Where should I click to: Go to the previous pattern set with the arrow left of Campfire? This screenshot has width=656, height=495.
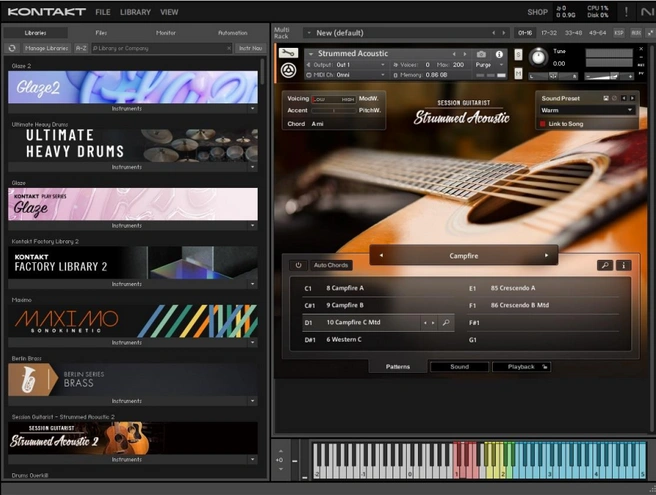pos(381,255)
